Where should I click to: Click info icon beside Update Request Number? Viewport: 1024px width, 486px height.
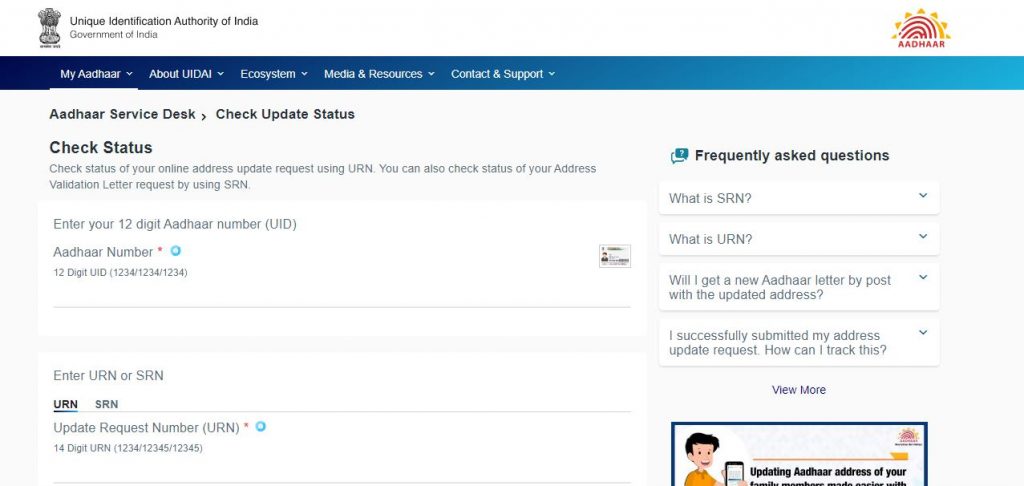coord(260,427)
